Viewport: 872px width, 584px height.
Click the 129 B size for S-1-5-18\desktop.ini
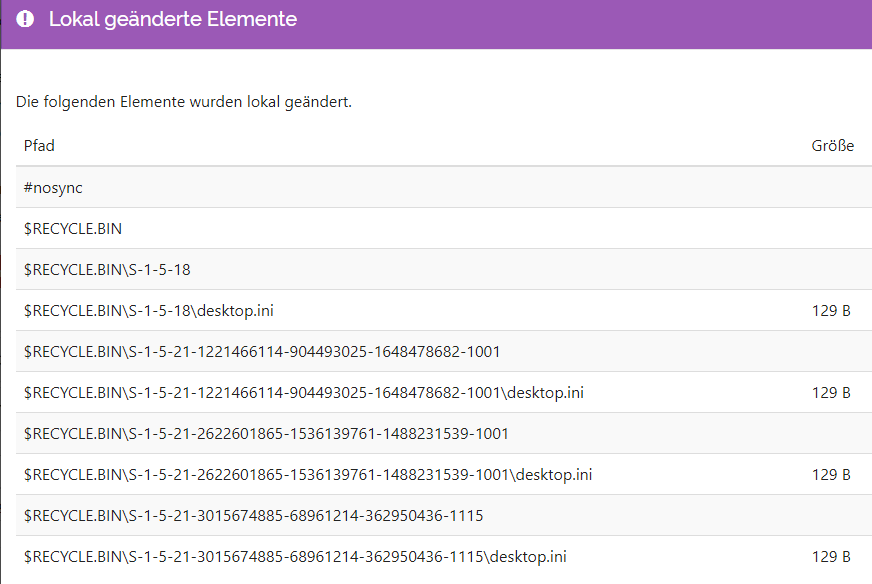[x=831, y=310]
